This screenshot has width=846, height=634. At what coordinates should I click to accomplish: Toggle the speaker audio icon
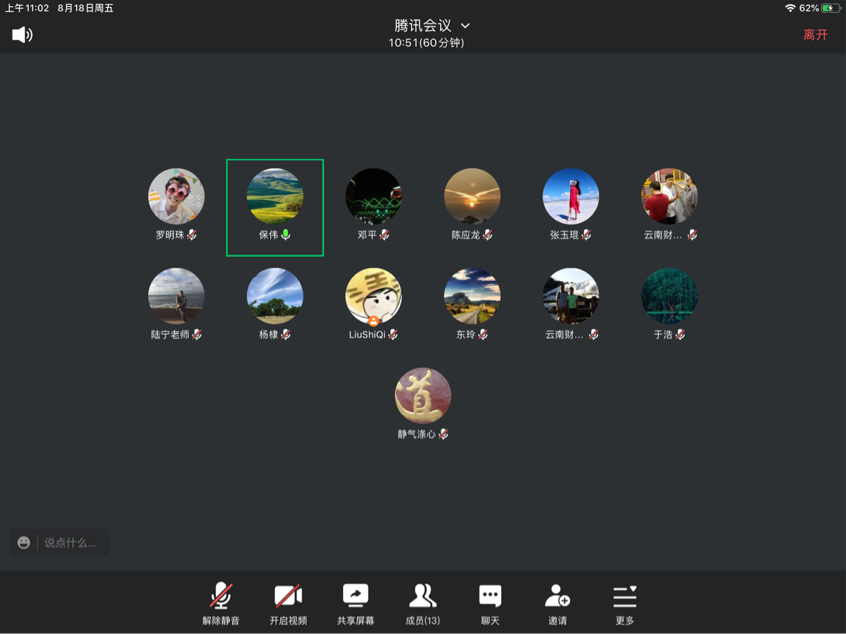[x=22, y=35]
